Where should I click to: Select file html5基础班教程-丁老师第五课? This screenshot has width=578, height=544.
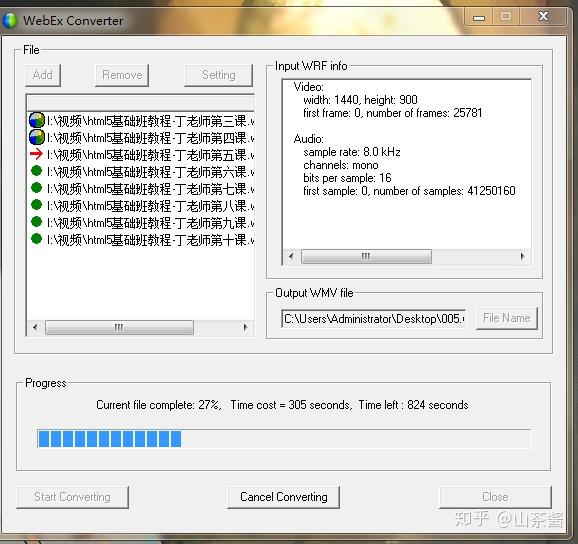150,155
